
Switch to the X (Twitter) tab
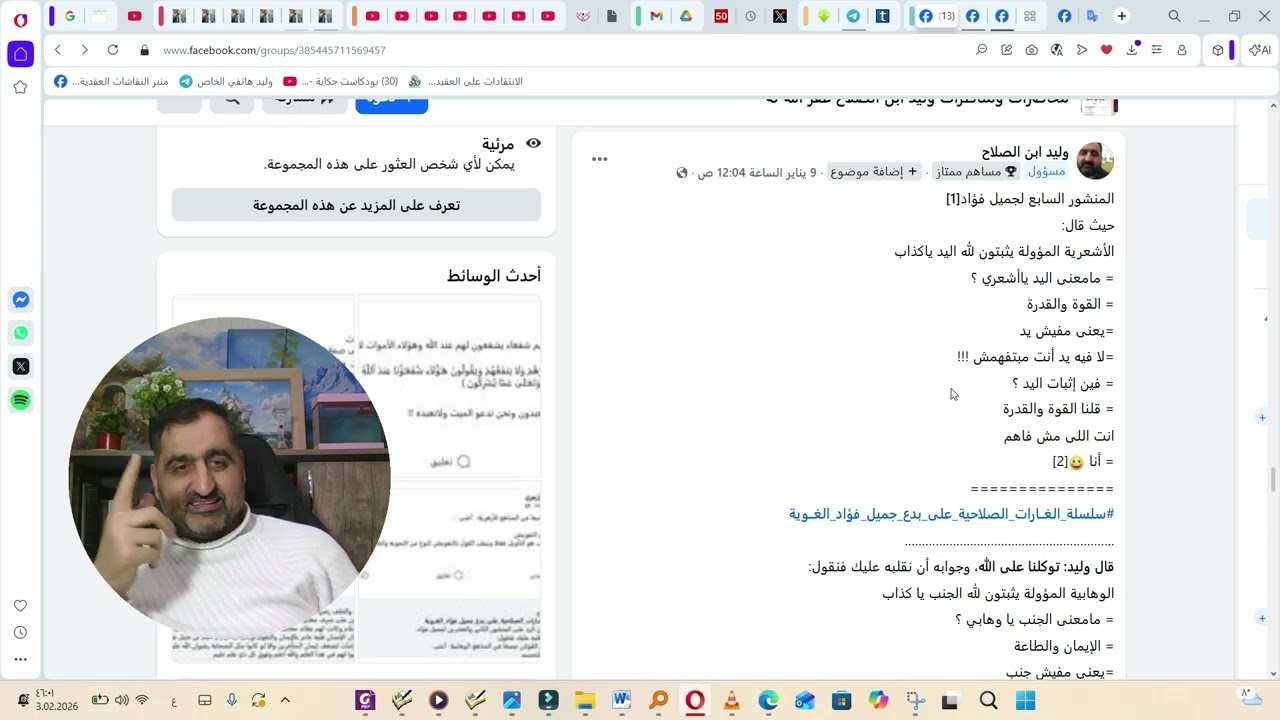click(x=780, y=16)
